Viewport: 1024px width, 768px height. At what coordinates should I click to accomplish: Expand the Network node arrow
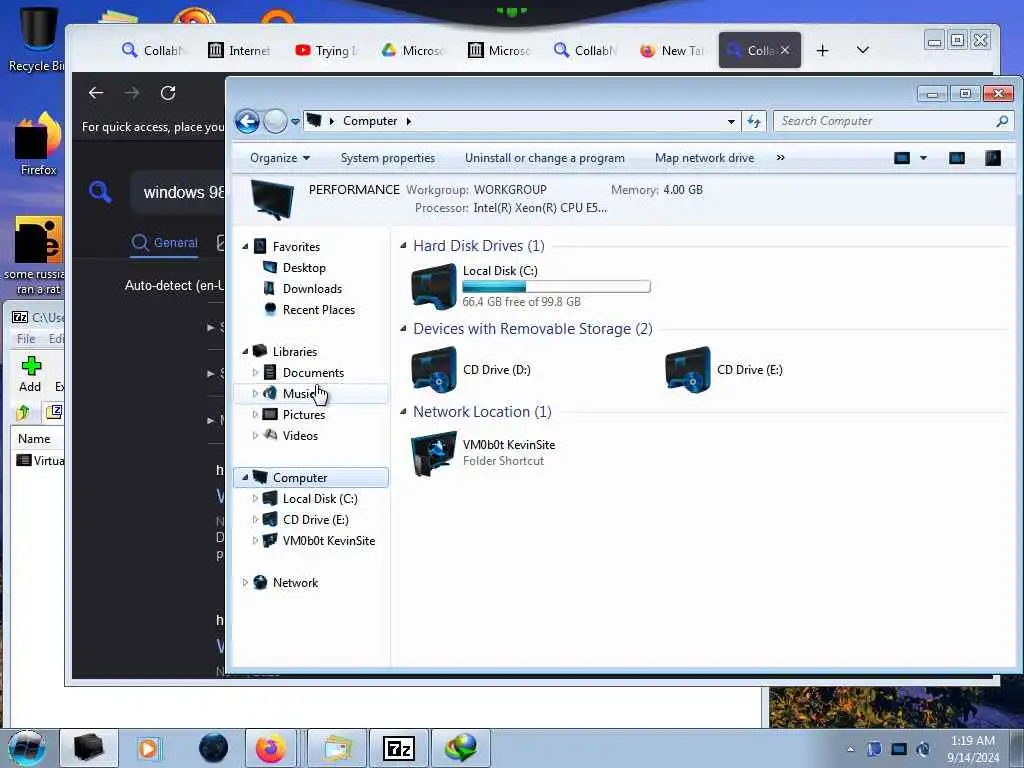click(x=245, y=583)
